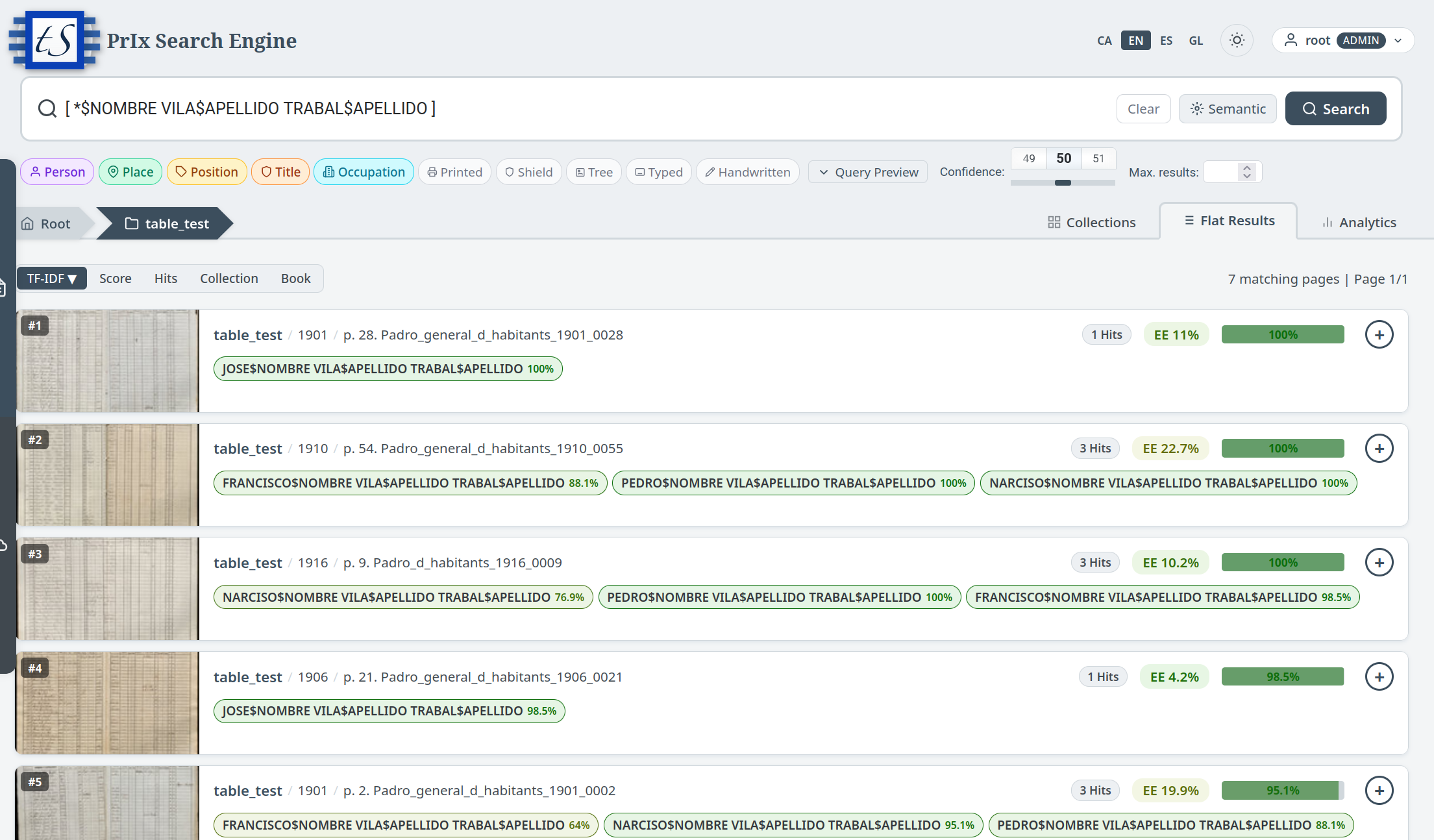Go to Root home breadcrumb

coord(47,224)
